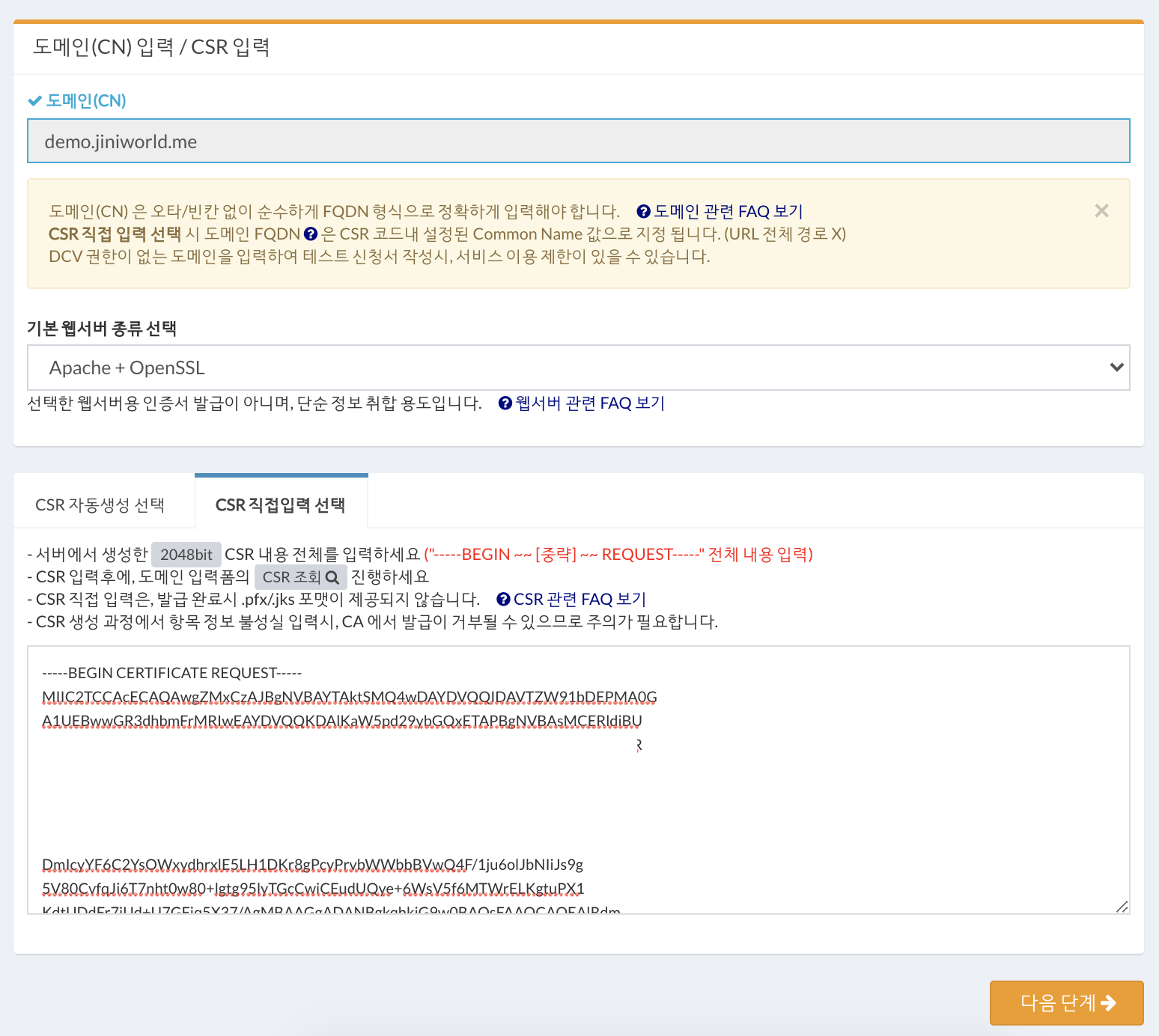Image resolution: width=1159 pixels, height=1036 pixels.
Task: Click the CSR 조회 search button
Action: pos(300,577)
